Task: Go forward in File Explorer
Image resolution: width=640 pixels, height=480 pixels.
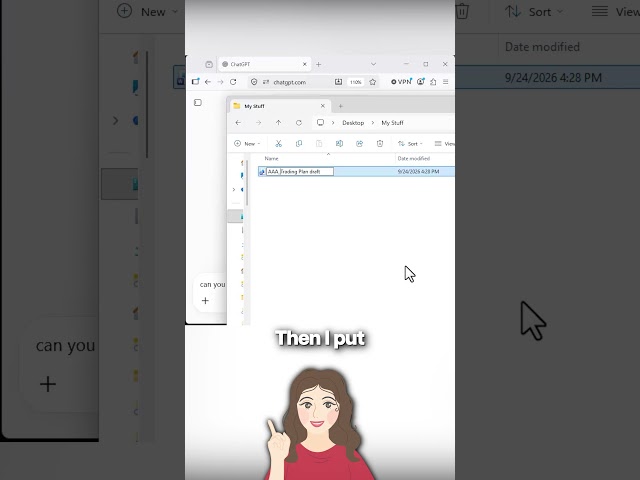Action: pyautogui.click(x=258, y=123)
